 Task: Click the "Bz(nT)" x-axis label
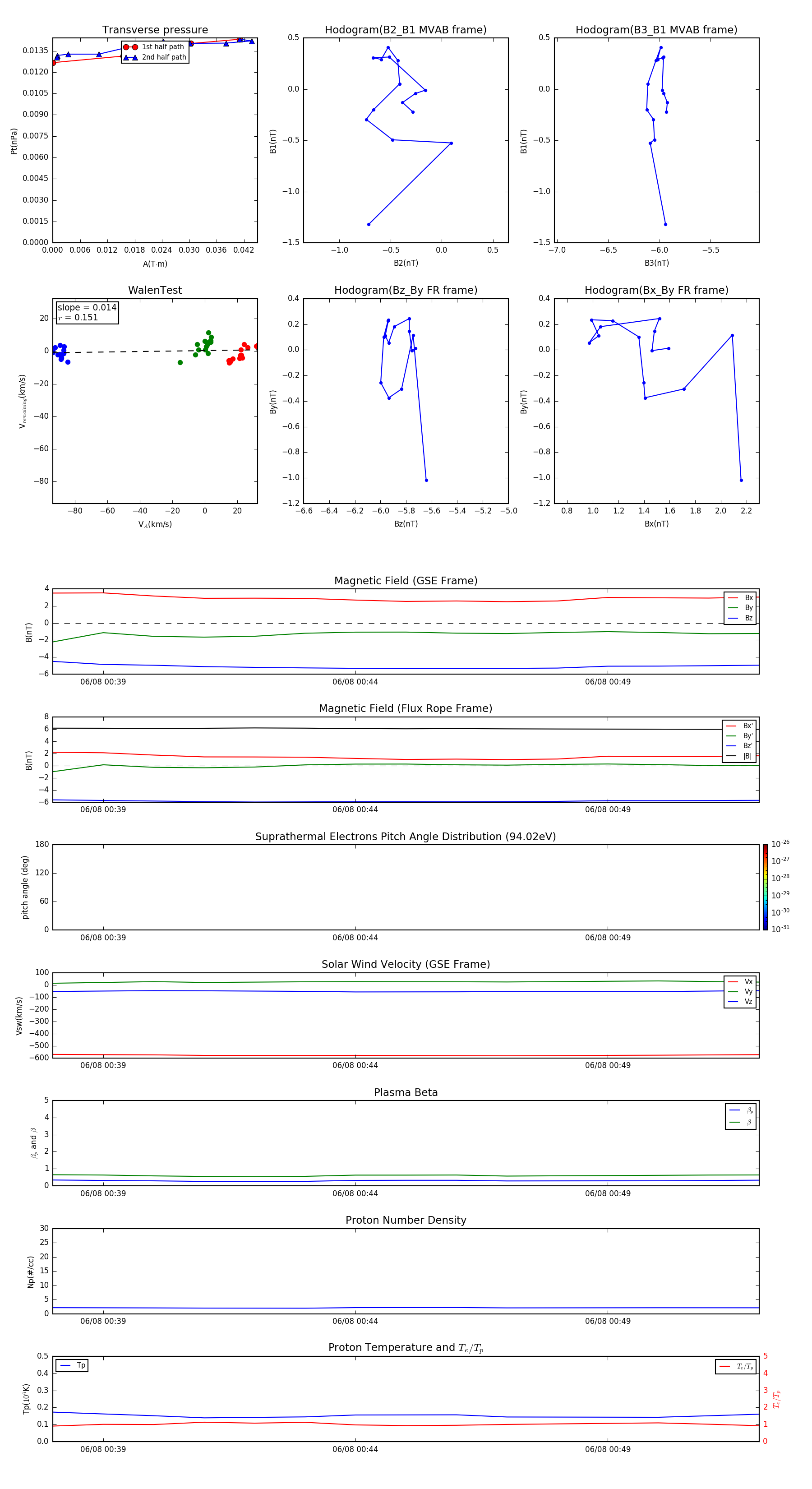pyautogui.click(x=406, y=524)
